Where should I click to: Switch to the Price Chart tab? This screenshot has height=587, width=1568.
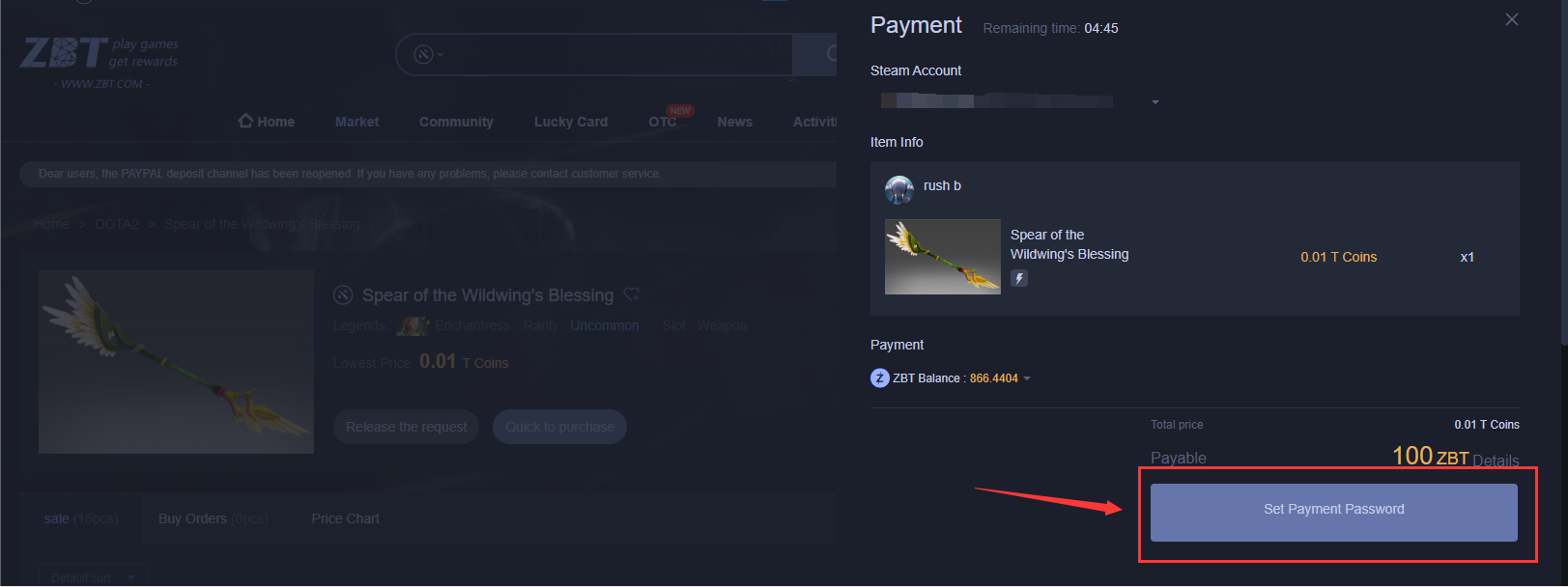click(346, 518)
